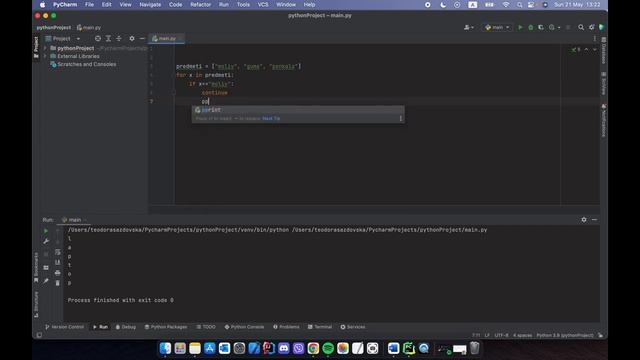Open Run panel settings gear
The image size is (640, 360).
pos(584,220)
